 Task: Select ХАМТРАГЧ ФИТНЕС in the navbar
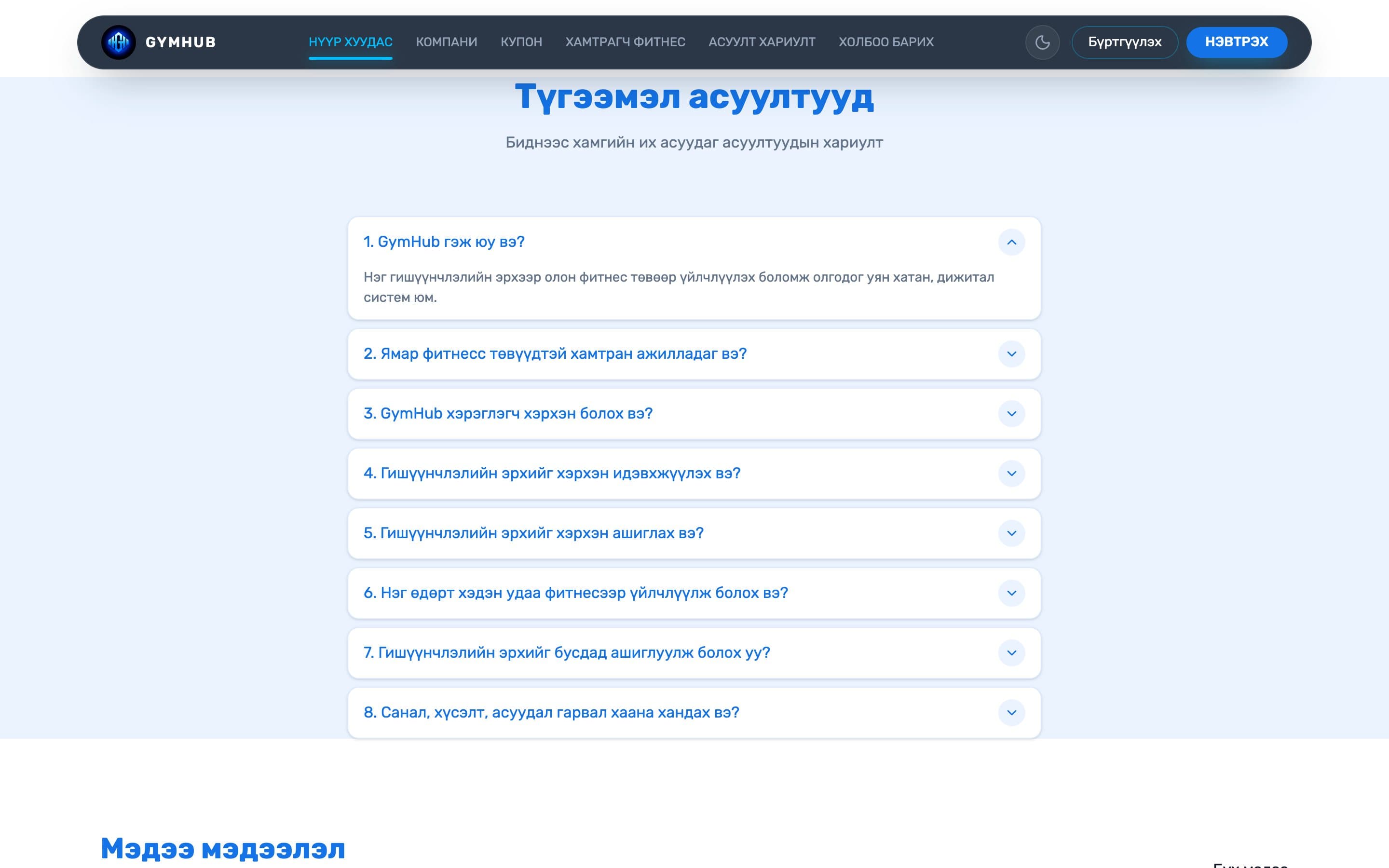pyautogui.click(x=625, y=42)
